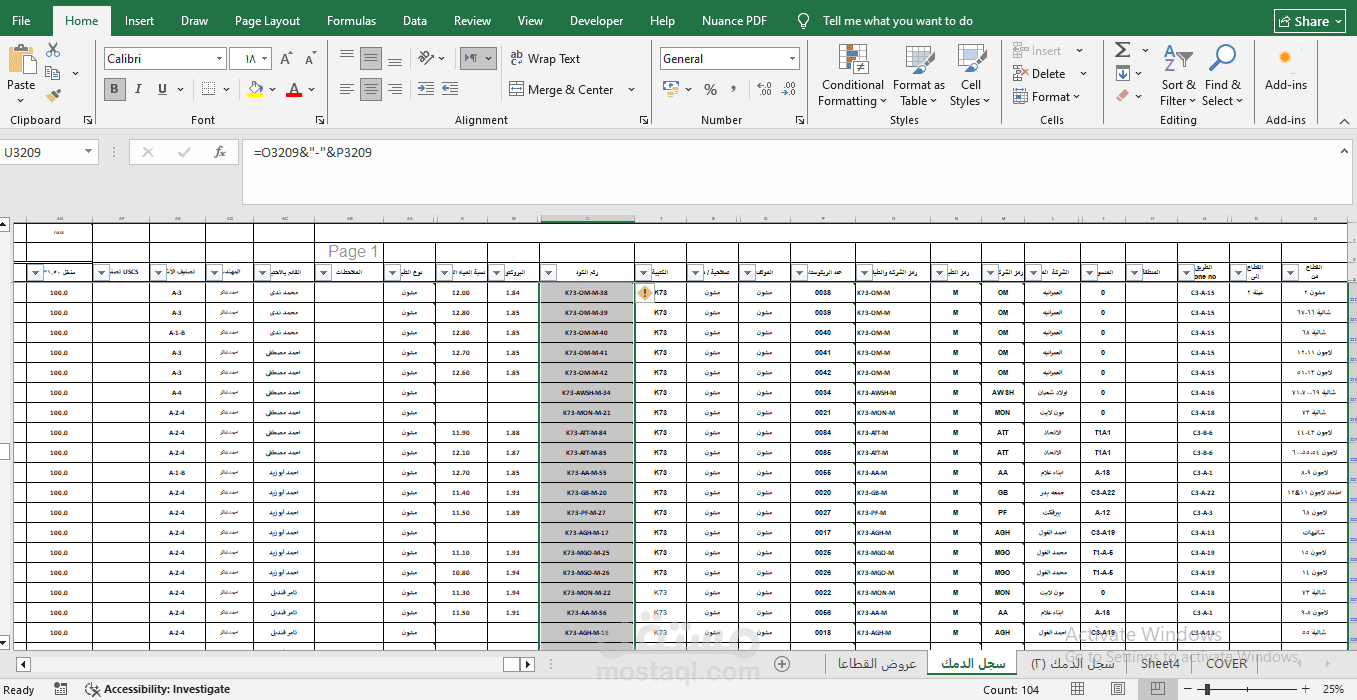
Task: Open the Format as Table gallery
Action: point(918,76)
